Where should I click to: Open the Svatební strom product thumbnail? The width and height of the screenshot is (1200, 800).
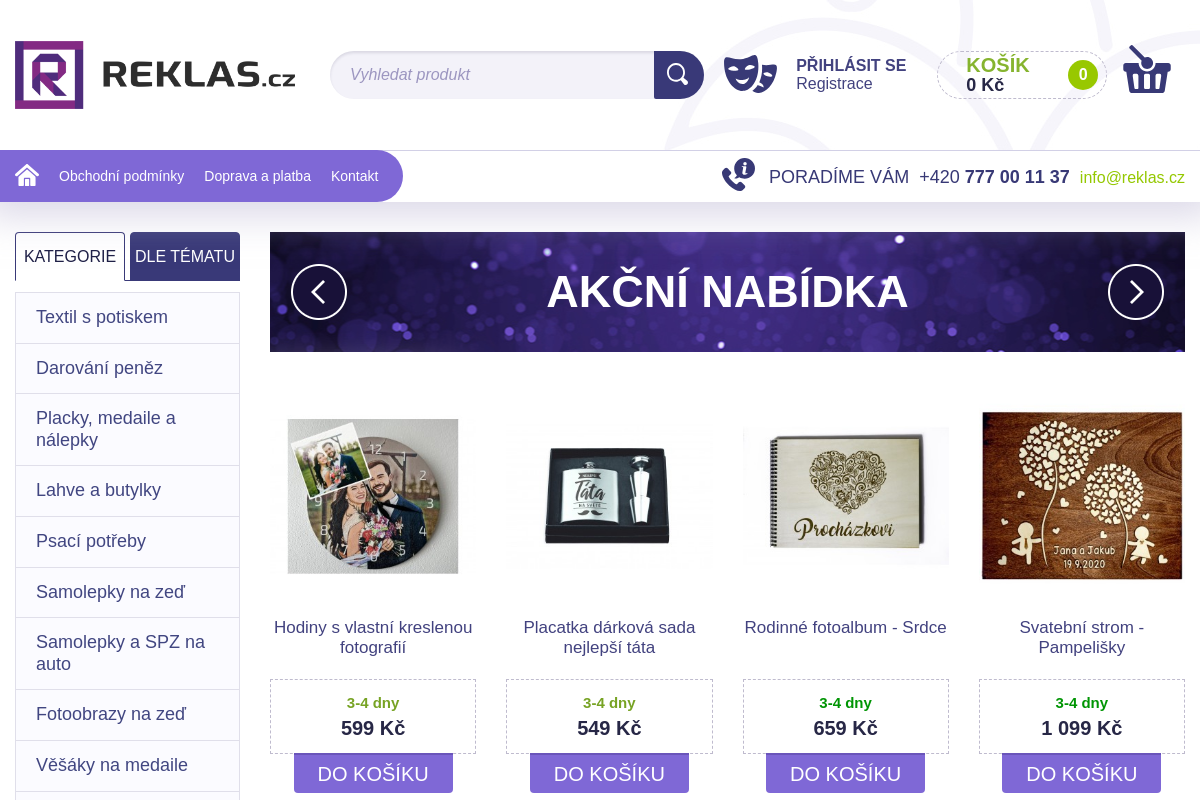1082,496
